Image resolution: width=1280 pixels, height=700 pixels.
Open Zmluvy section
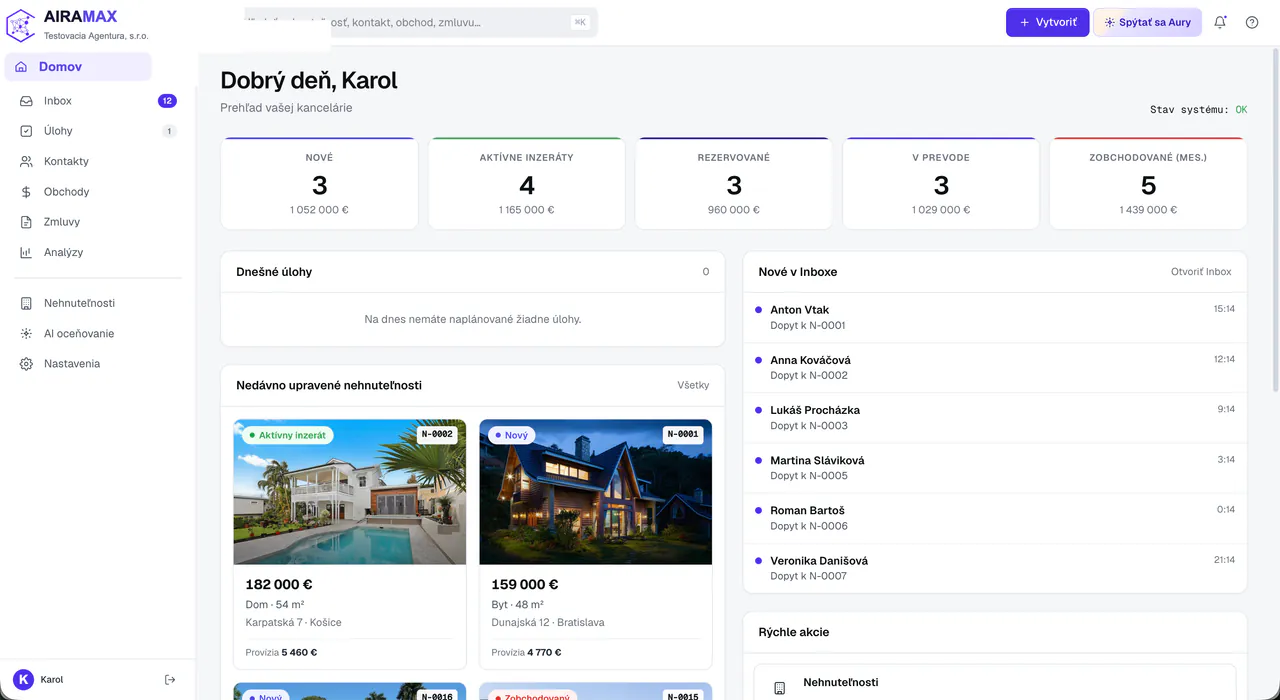97,222
